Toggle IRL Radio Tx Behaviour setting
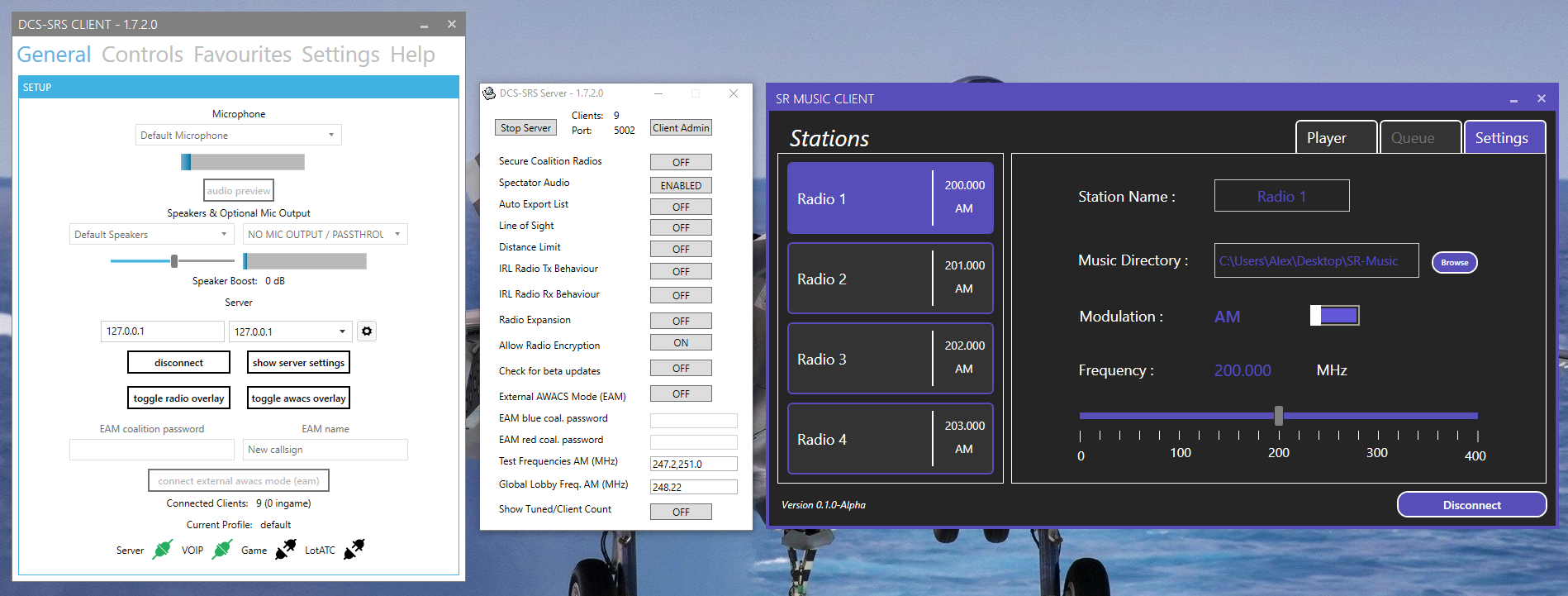1568x596 pixels. 681,271
